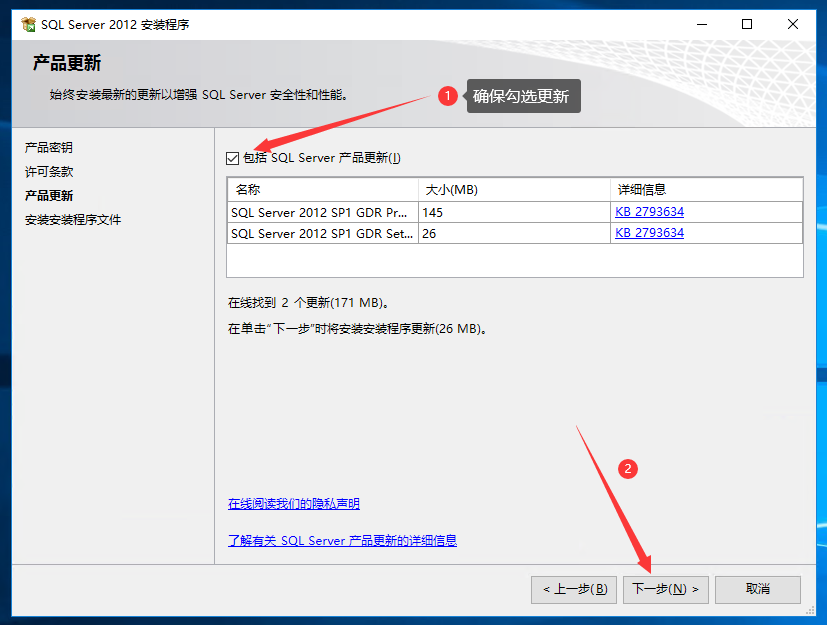
Task: Click the SQL Server setup title bar icon
Action: (27, 24)
